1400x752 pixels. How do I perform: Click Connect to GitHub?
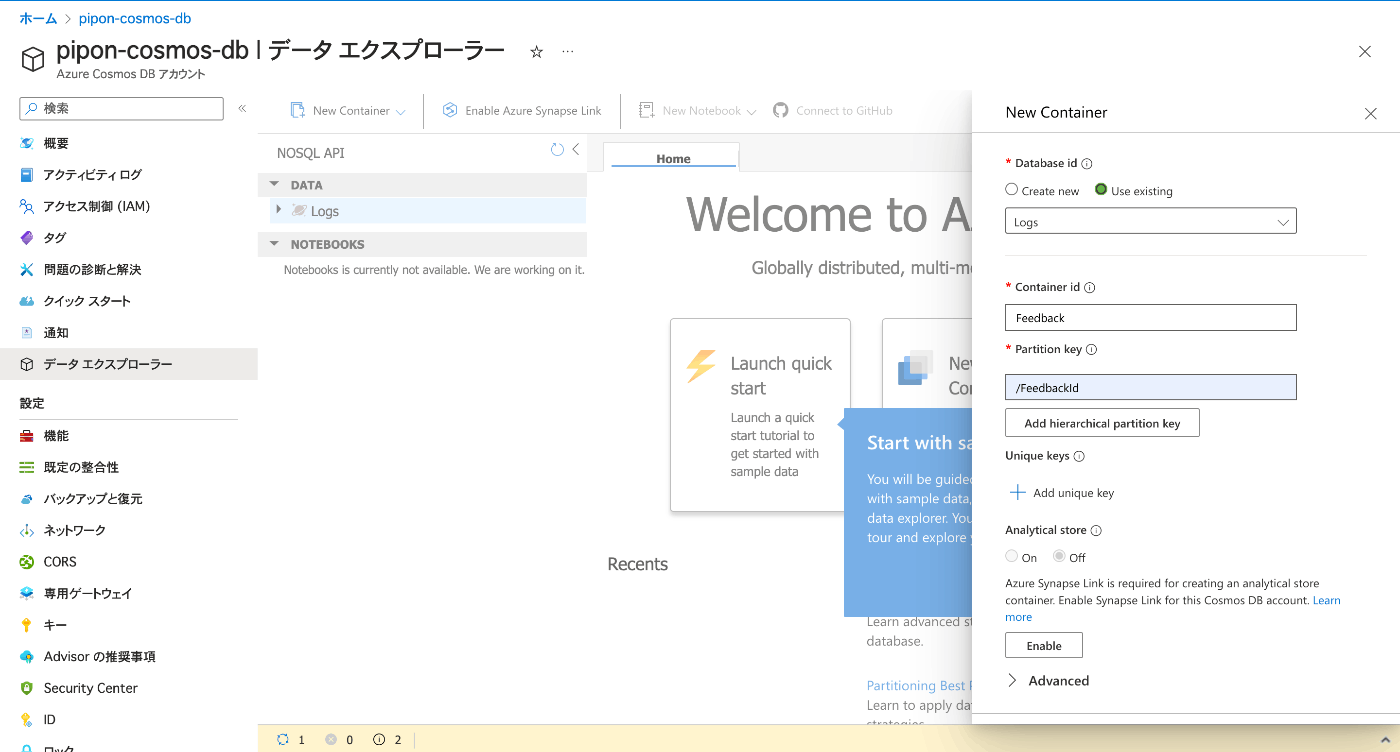point(833,111)
